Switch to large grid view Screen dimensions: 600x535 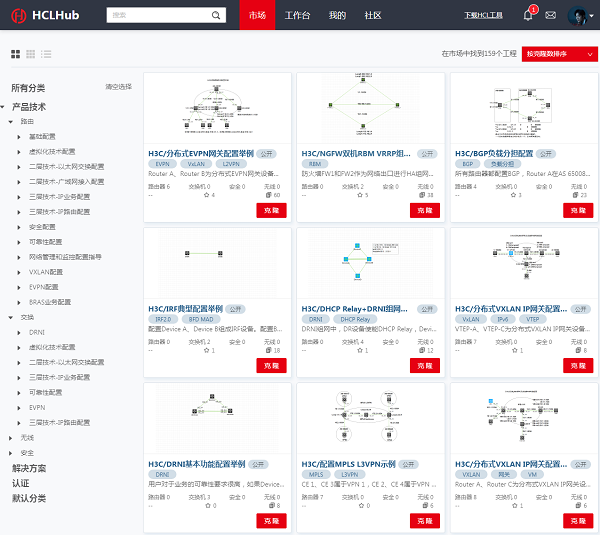tap(16, 54)
